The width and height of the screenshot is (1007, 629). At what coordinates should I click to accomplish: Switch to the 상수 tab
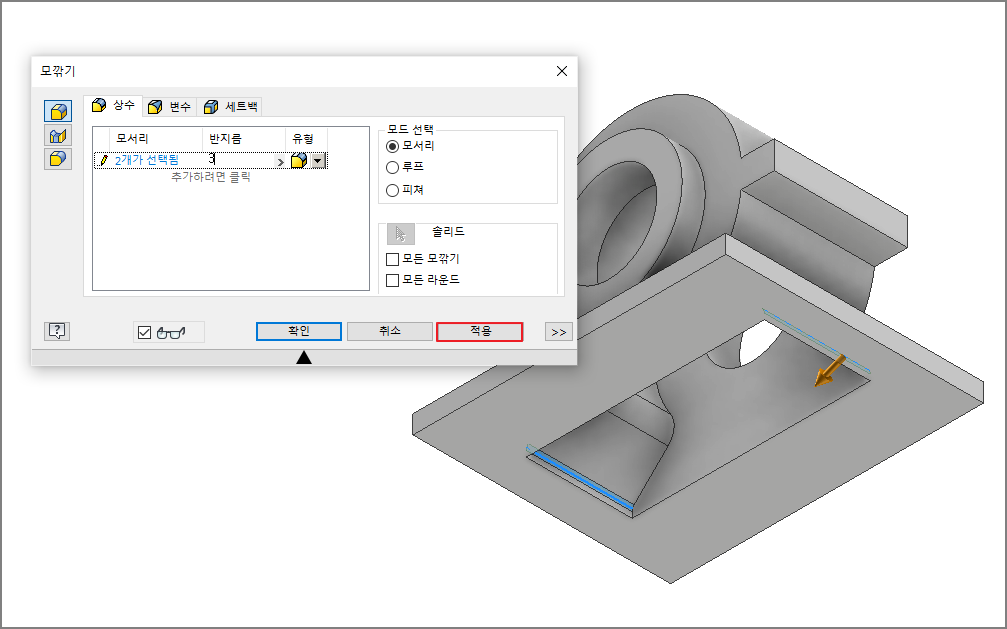click(x=114, y=105)
